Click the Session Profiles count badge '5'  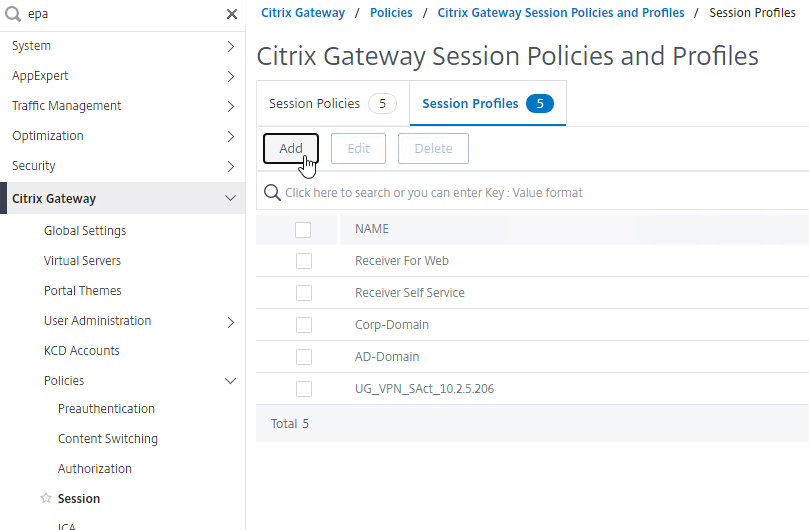coord(540,104)
